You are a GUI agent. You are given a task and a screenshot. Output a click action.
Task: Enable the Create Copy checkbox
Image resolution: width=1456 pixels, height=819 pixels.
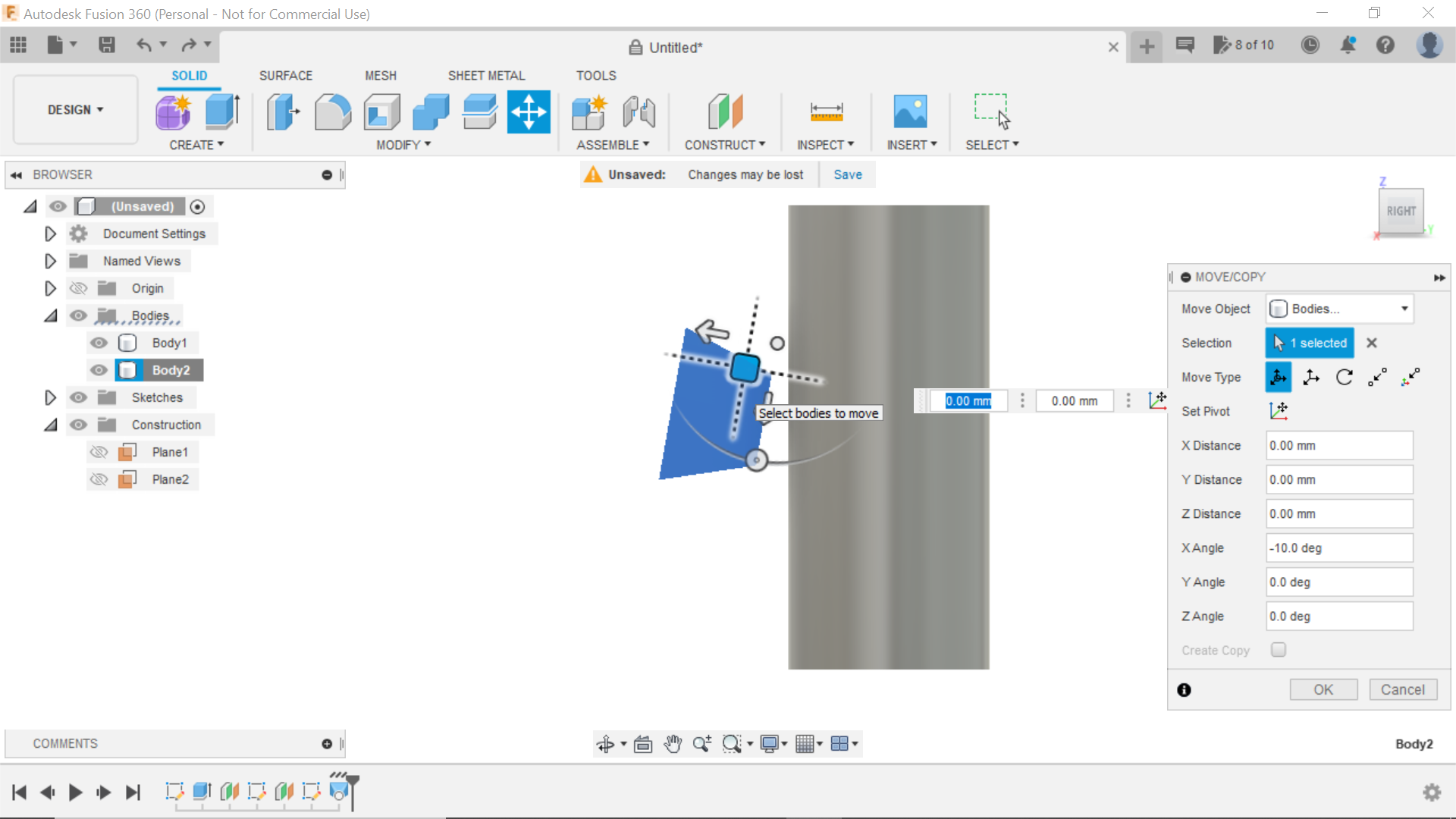click(x=1279, y=650)
